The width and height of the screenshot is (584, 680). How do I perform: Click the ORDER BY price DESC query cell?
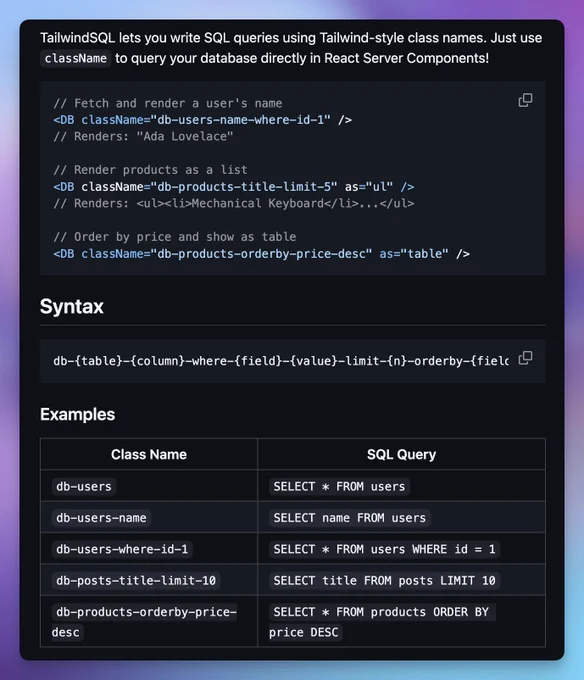(401, 621)
